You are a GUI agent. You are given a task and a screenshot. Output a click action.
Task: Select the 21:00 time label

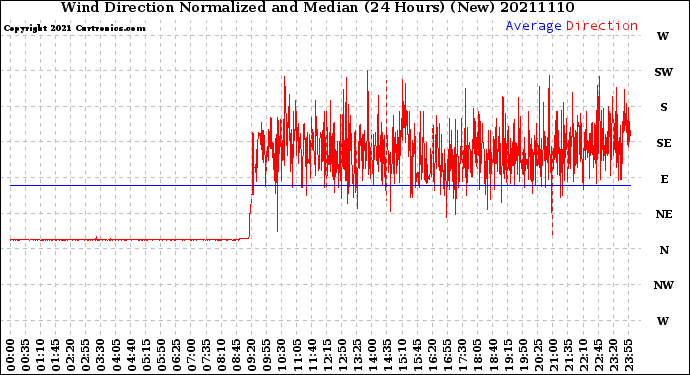point(553,355)
